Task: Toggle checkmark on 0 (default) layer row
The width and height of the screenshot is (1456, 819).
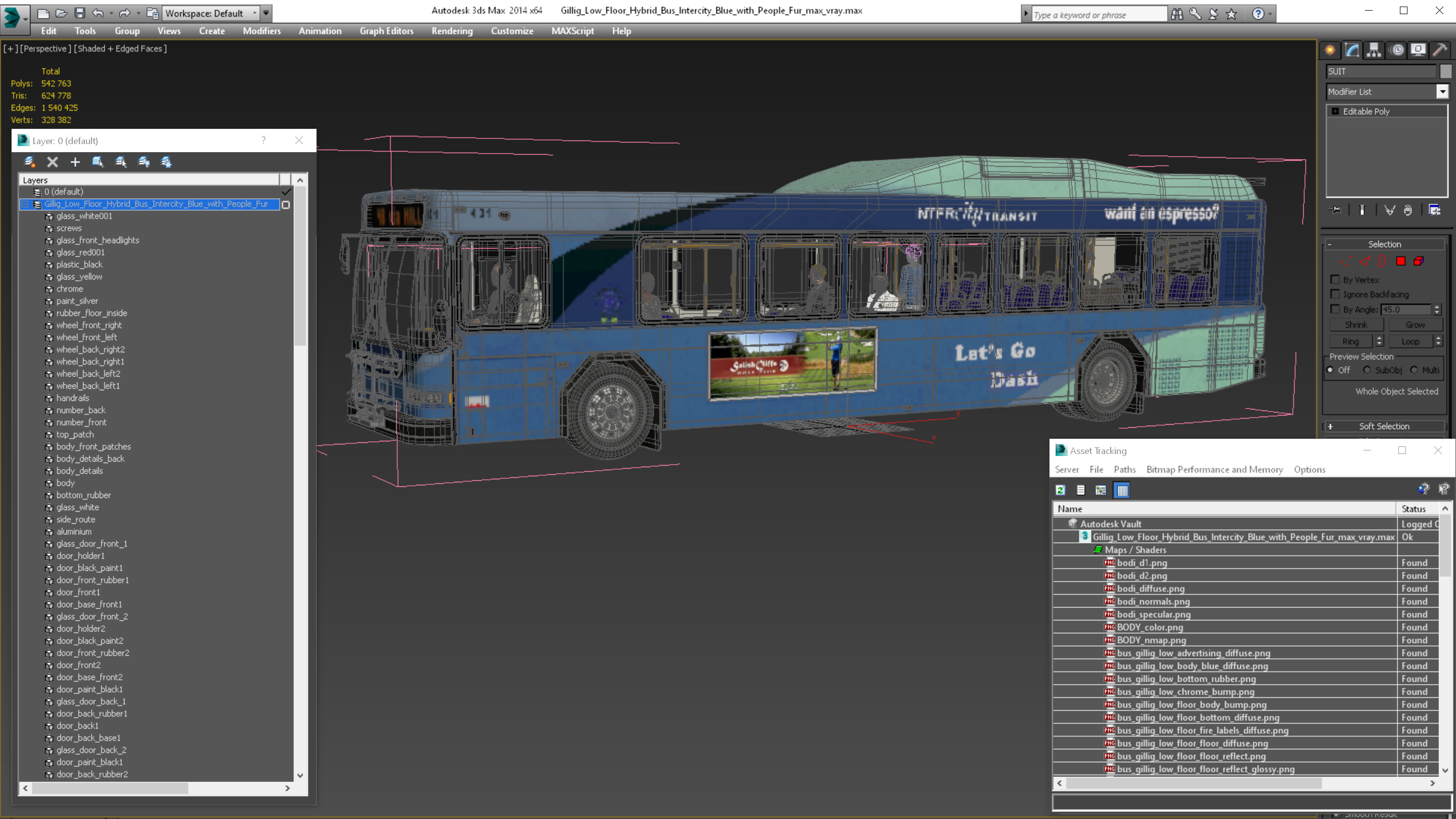Action: 286,192
